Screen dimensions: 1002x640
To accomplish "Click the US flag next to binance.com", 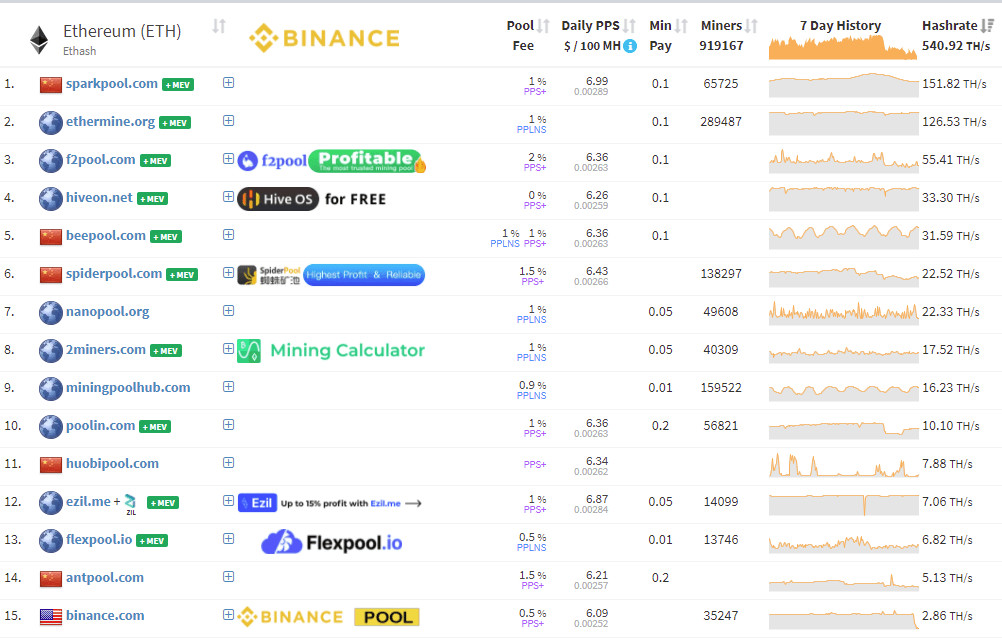I will pos(51,616).
